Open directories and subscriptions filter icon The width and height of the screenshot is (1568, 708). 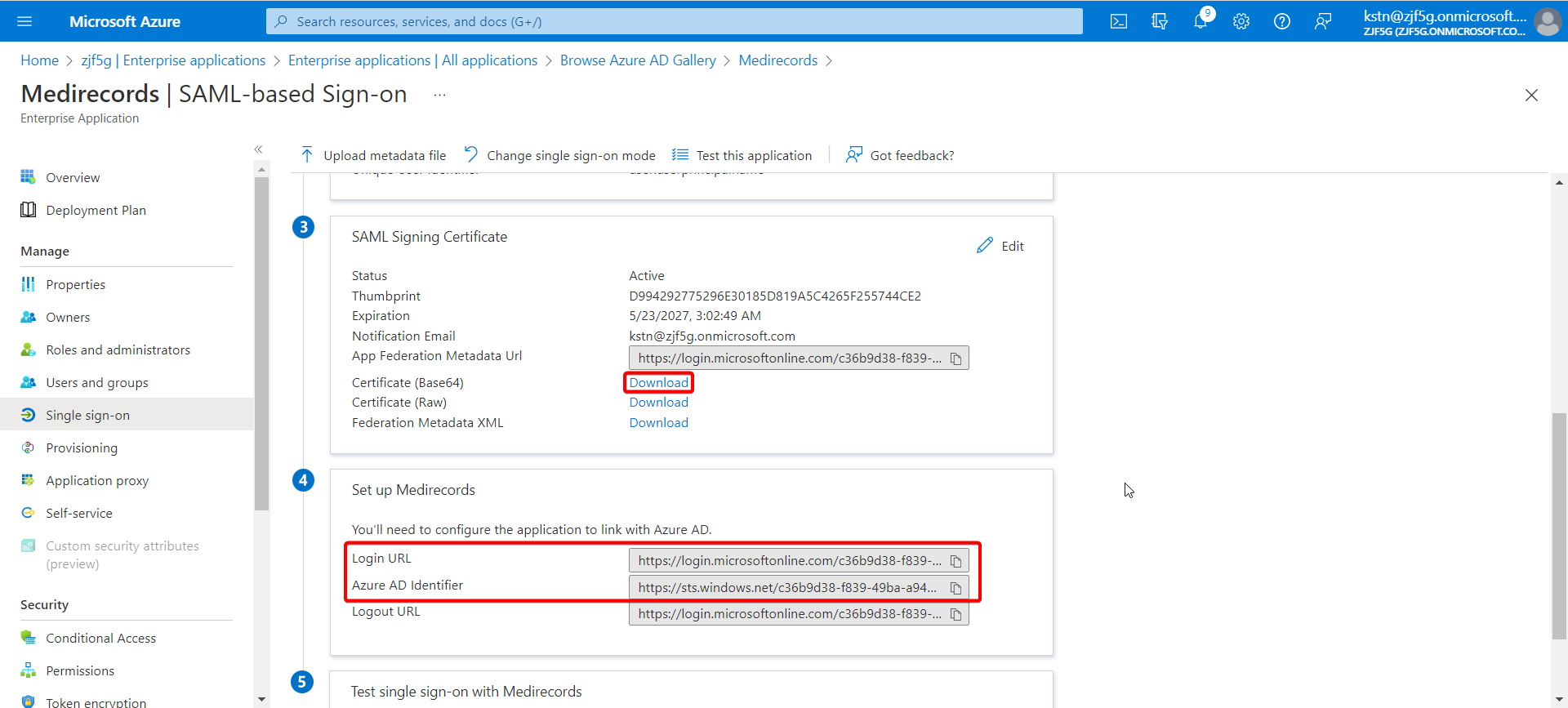1160,21
